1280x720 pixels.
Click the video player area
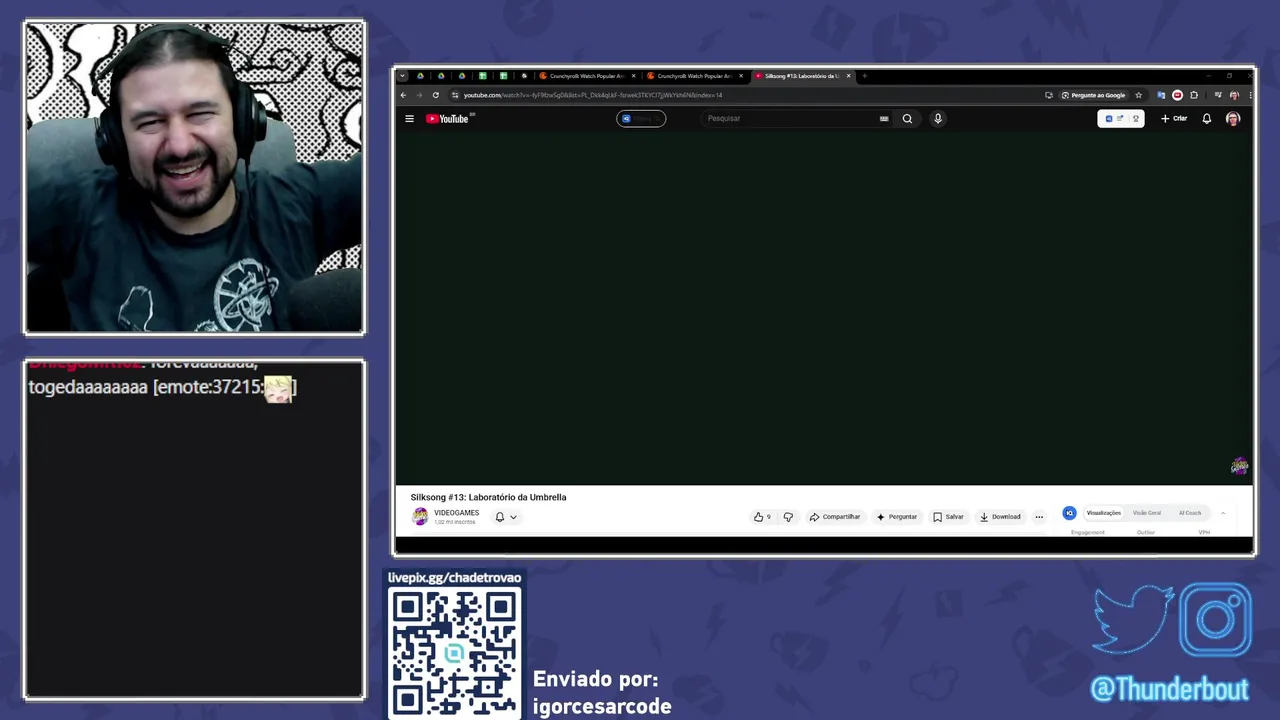coord(824,308)
